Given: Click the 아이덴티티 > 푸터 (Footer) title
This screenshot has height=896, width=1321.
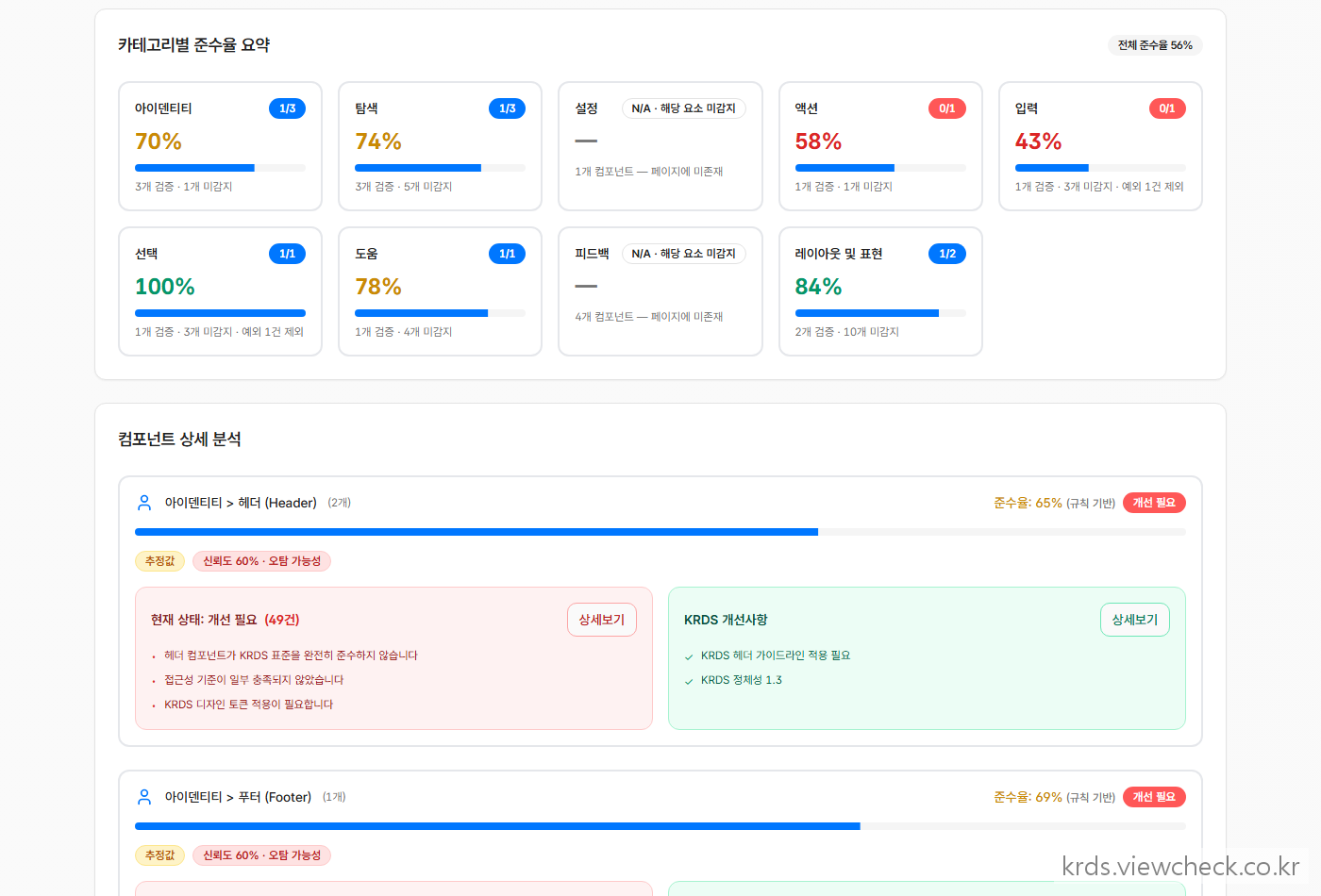Looking at the screenshot, I should point(238,797).
